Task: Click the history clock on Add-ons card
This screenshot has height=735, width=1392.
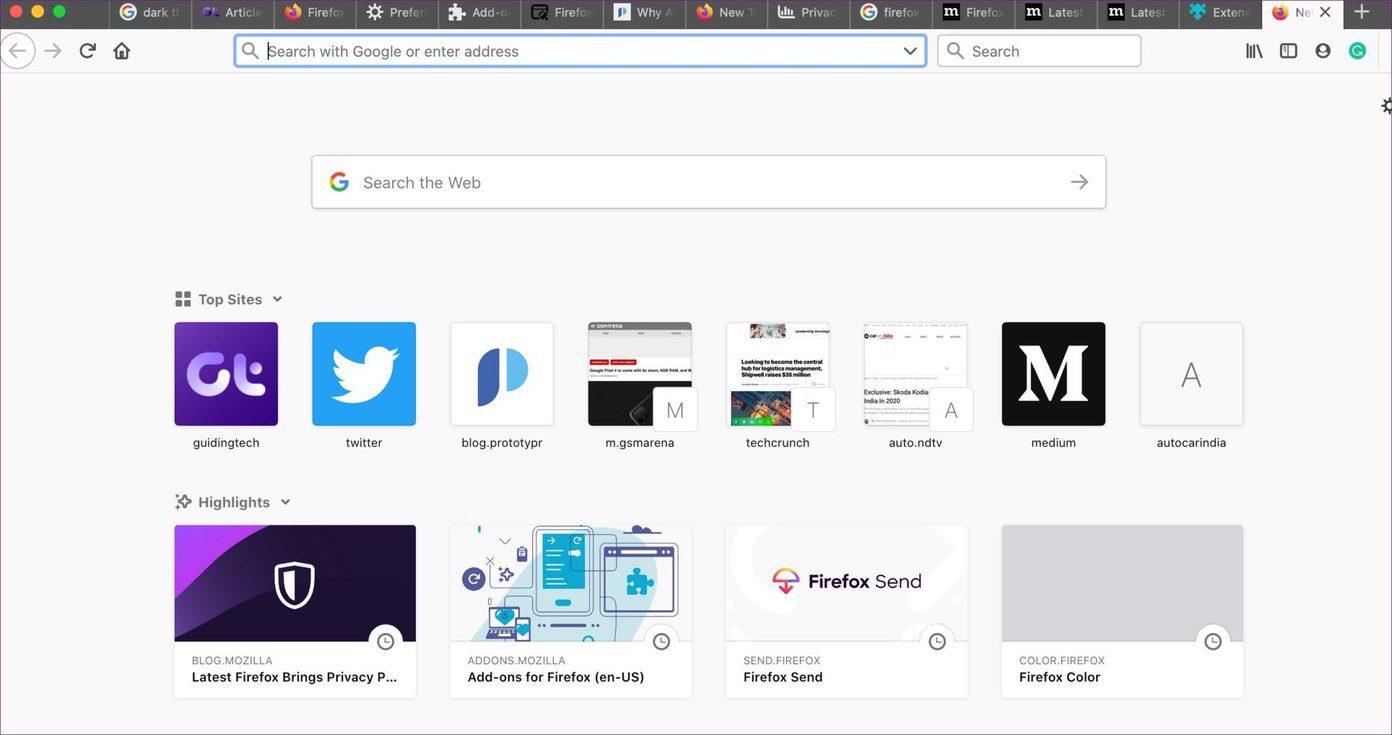Action: 661,642
